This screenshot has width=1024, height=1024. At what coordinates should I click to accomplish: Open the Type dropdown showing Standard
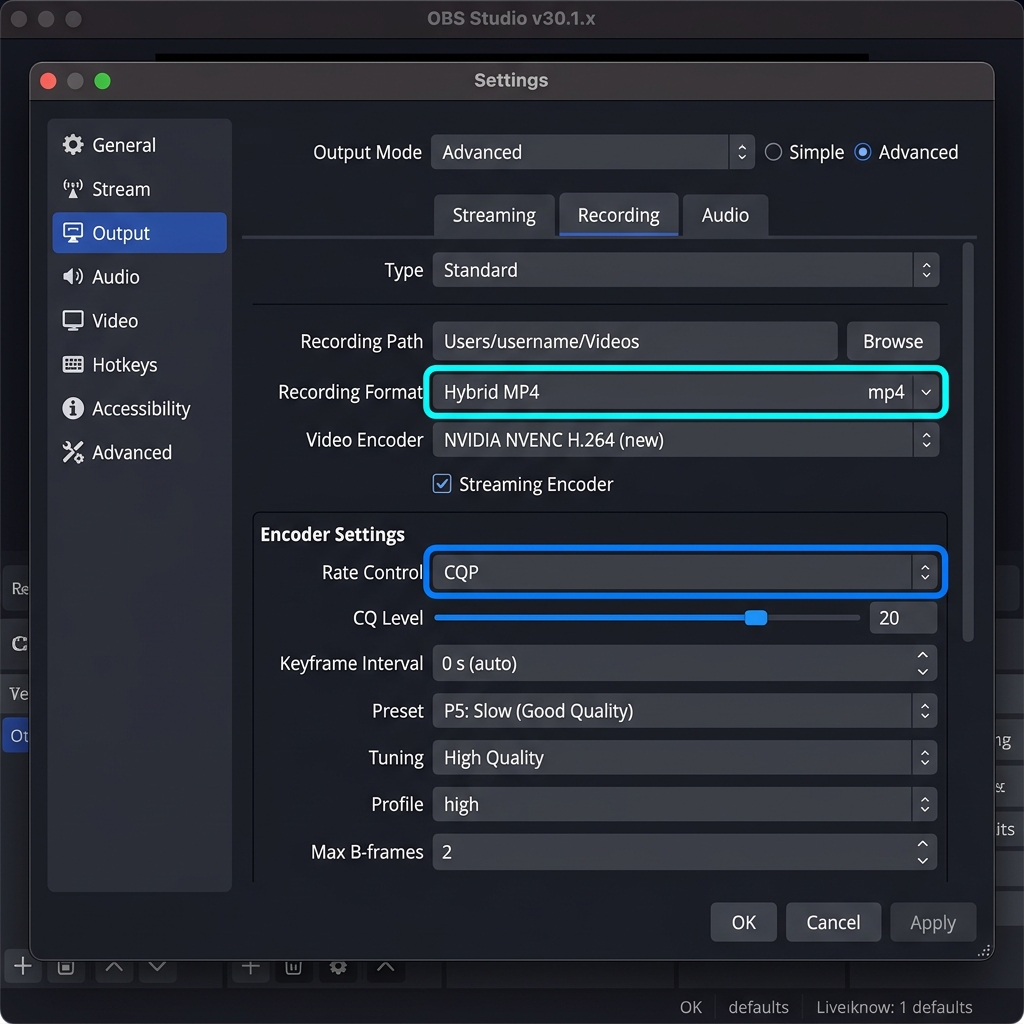(x=686, y=270)
